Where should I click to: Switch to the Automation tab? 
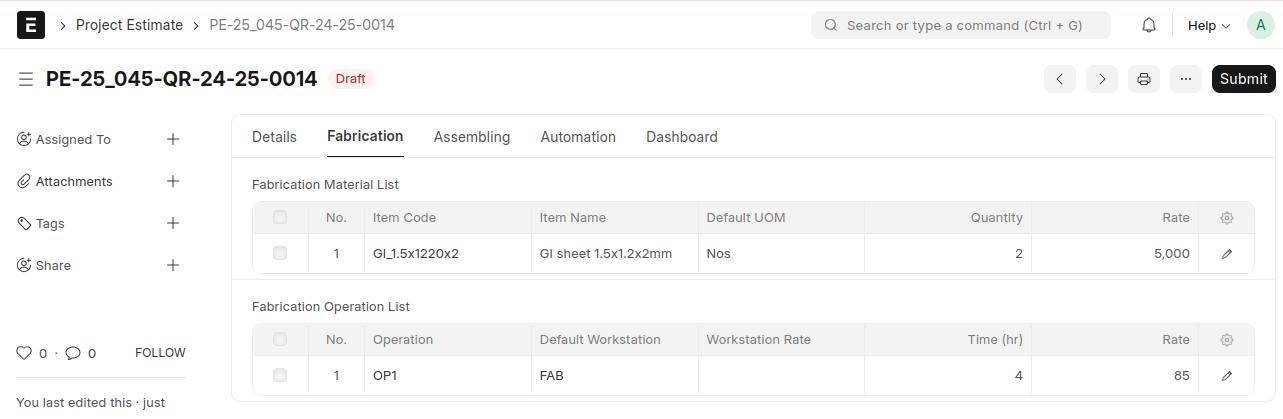578,137
